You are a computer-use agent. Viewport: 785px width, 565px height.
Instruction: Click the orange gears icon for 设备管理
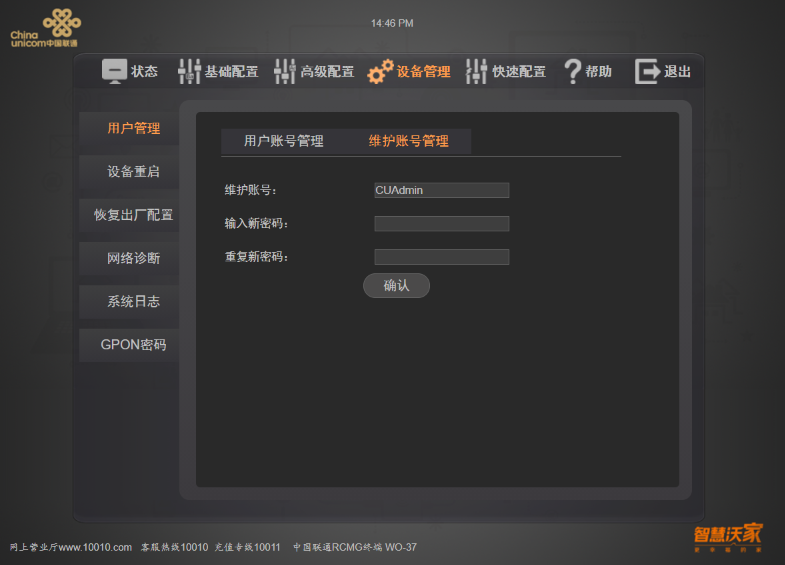pos(380,71)
